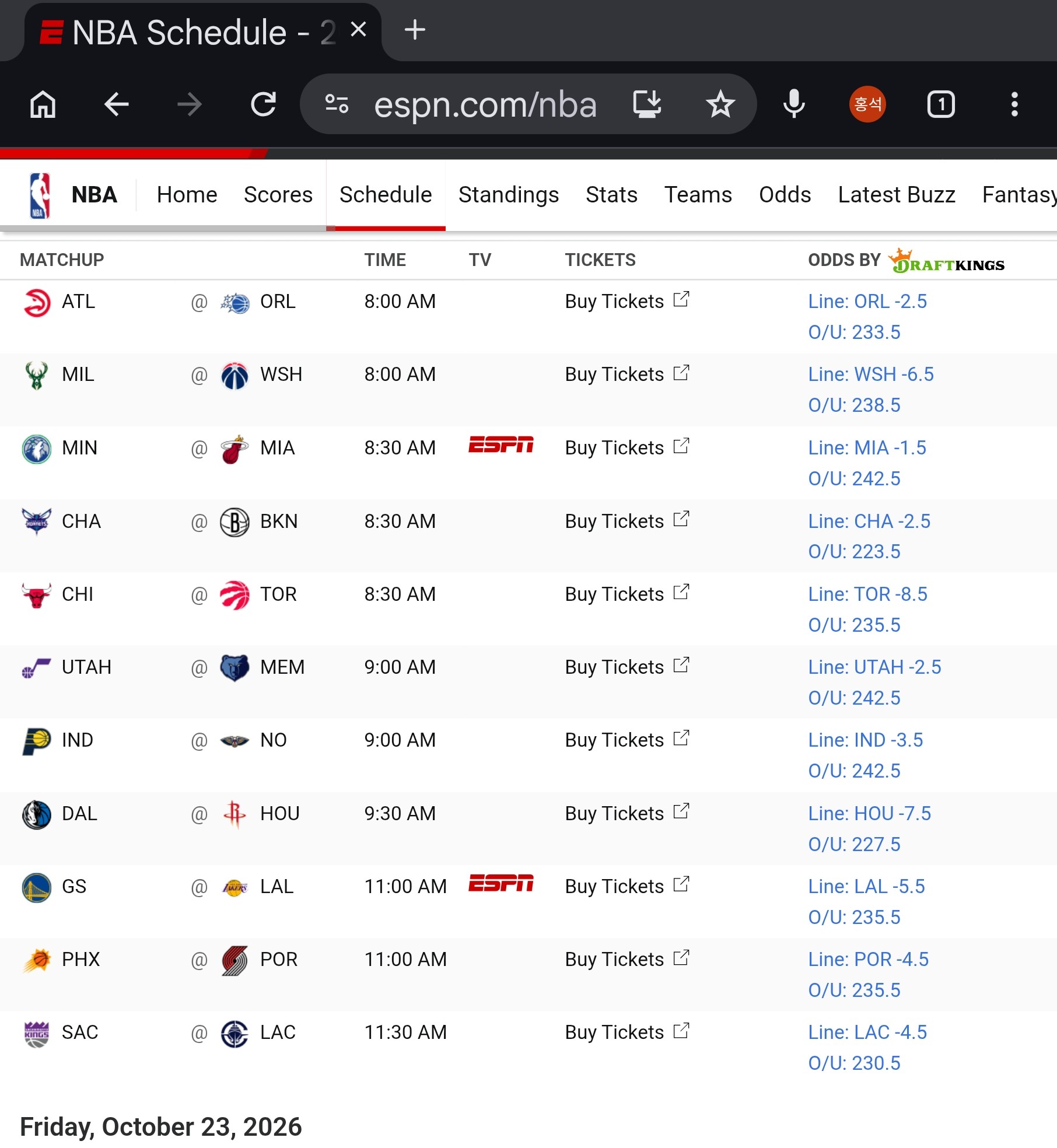Open the profile avatar 홍석
Viewport: 1057px width, 1148px height.
(867, 104)
